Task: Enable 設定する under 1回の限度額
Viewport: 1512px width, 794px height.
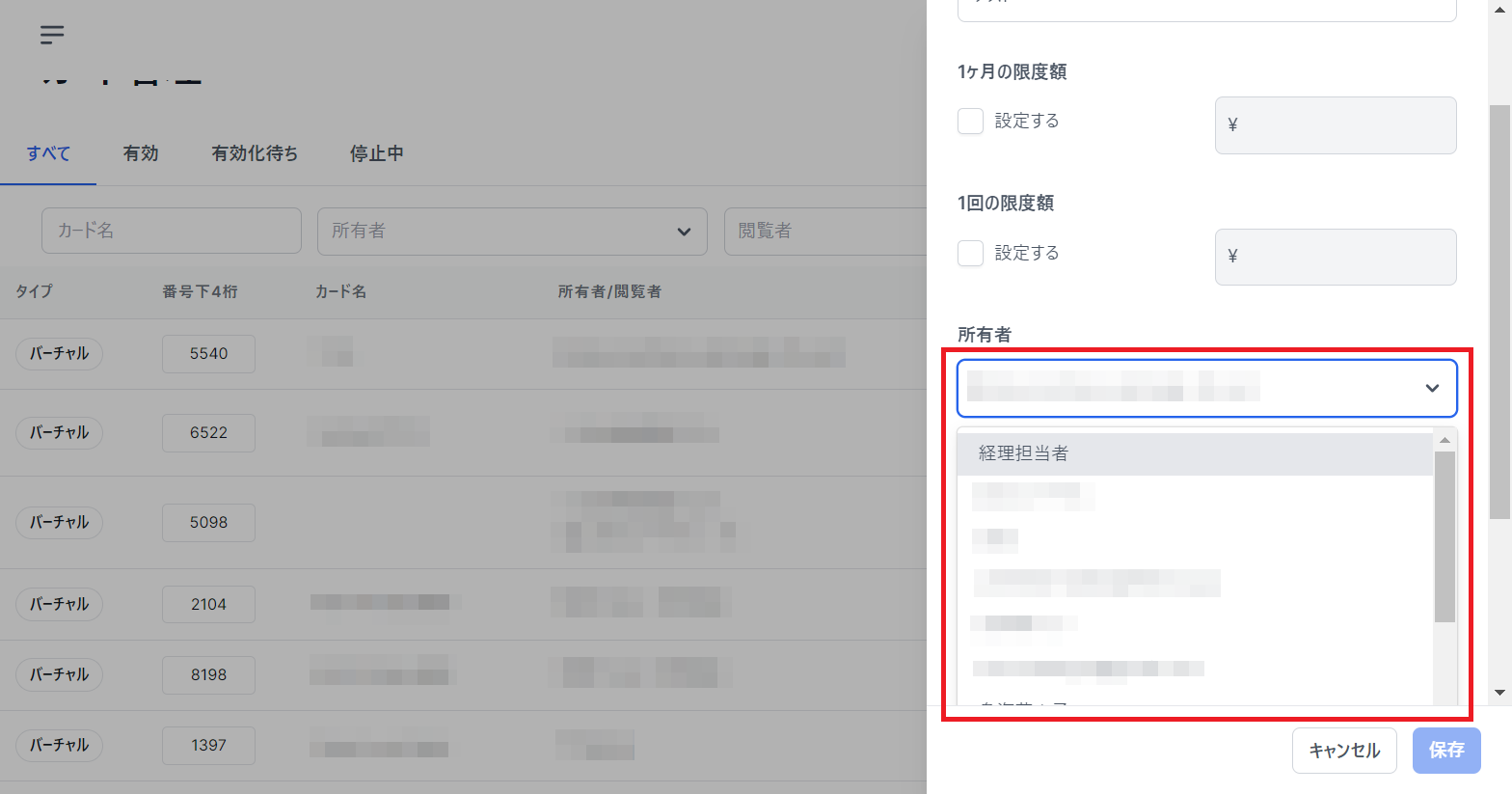Action: click(x=970, y=253)
